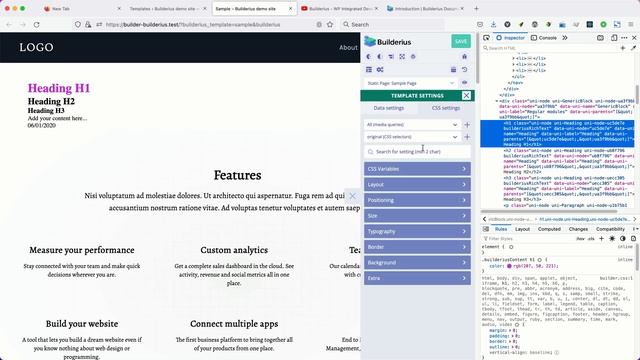Toggle light color scheme simulation sun icon

(x=612, y=238)
